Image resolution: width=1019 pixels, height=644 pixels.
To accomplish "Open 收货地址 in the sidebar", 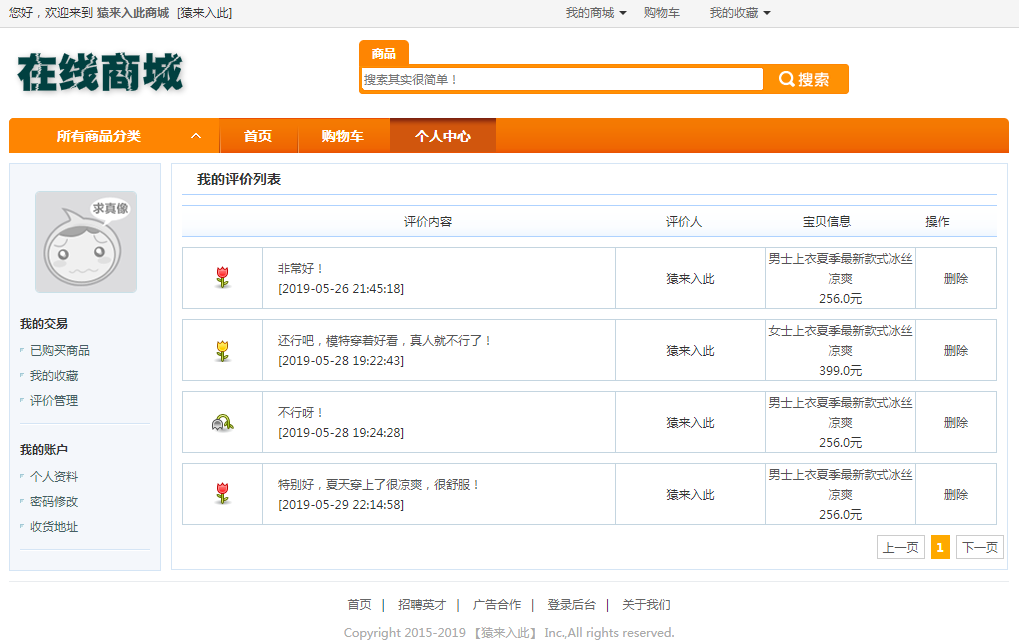I will pos(54,526).
